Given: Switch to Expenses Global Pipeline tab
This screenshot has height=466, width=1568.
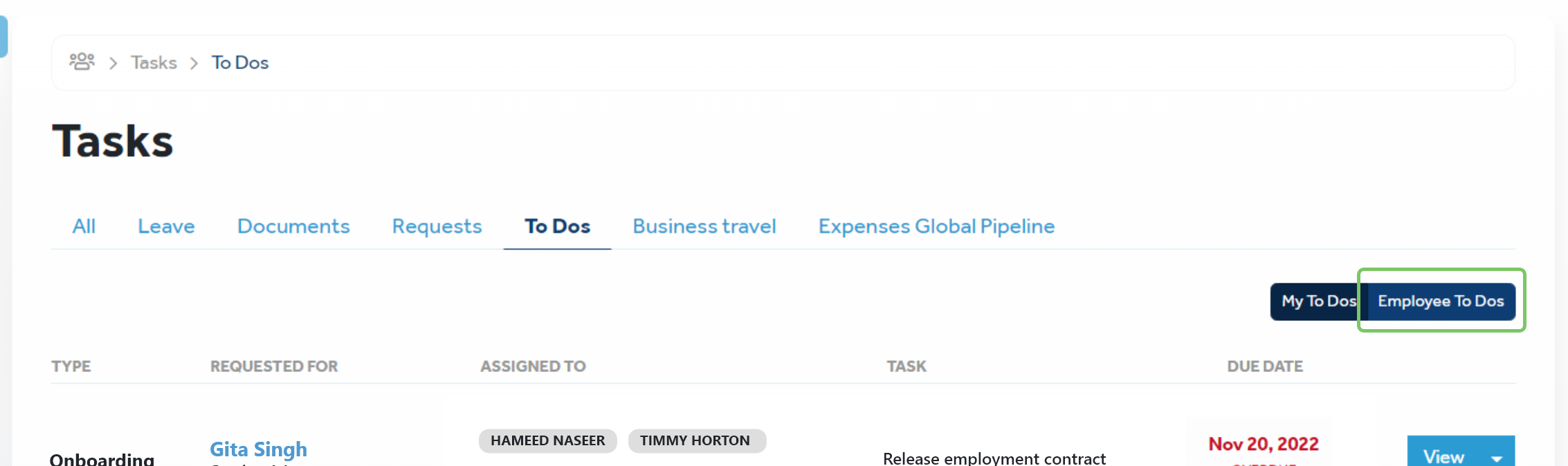Looking at the screenshot, I should pyautogui.click(x=936, y=226).
